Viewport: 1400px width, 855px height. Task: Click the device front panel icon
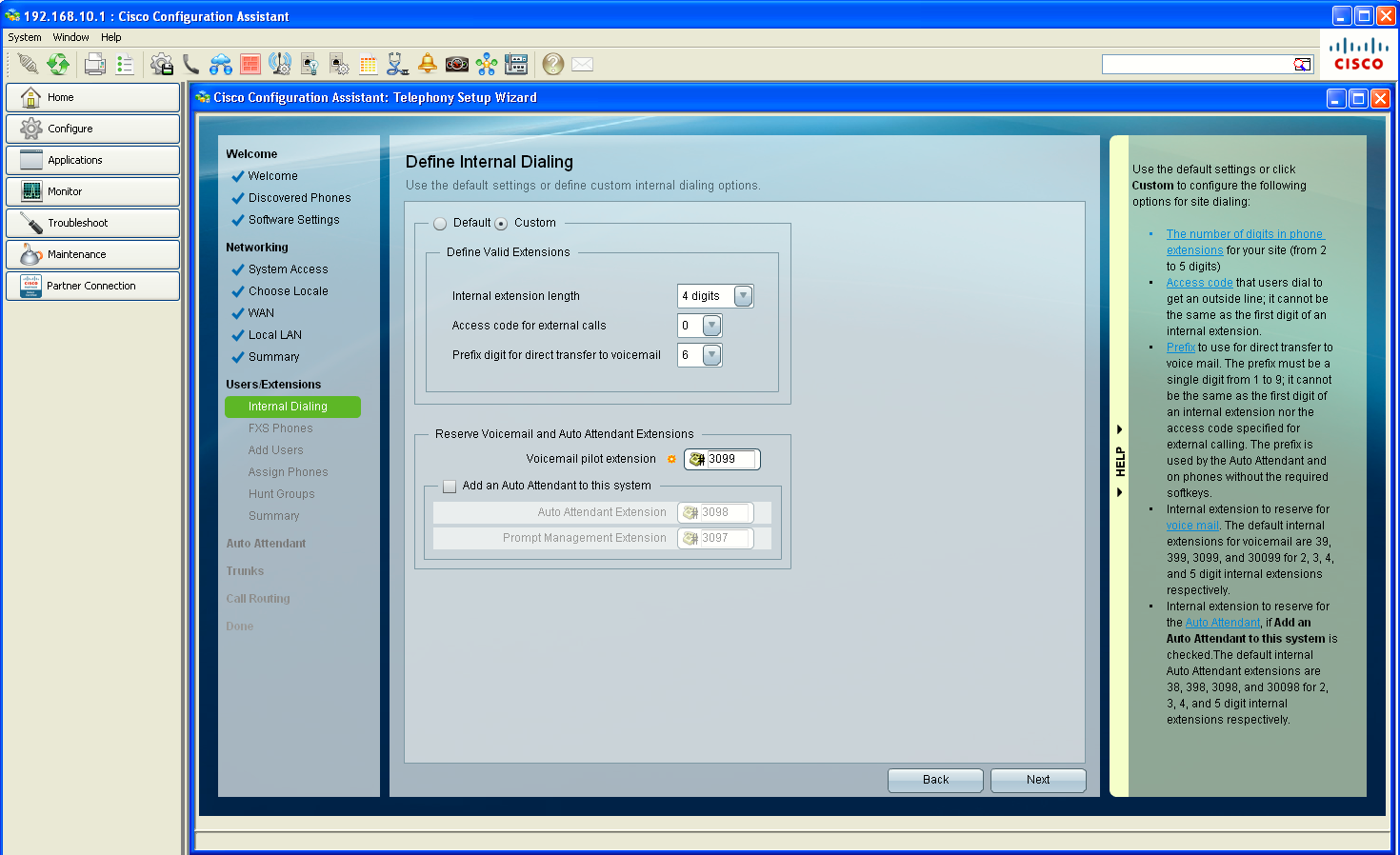pyautogui.click(x=516, y=64)
